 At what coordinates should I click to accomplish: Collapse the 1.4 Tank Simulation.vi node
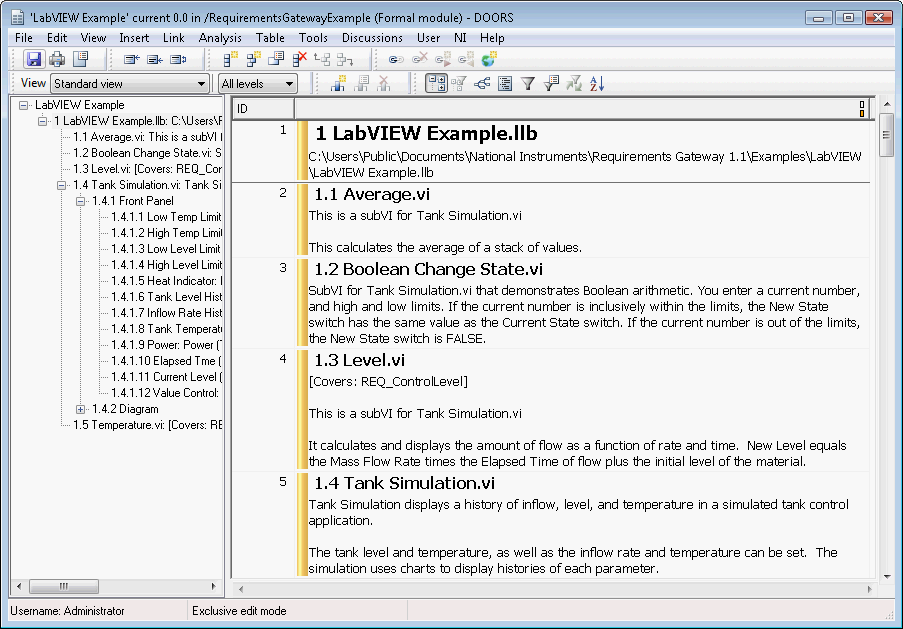coord(62,185)
